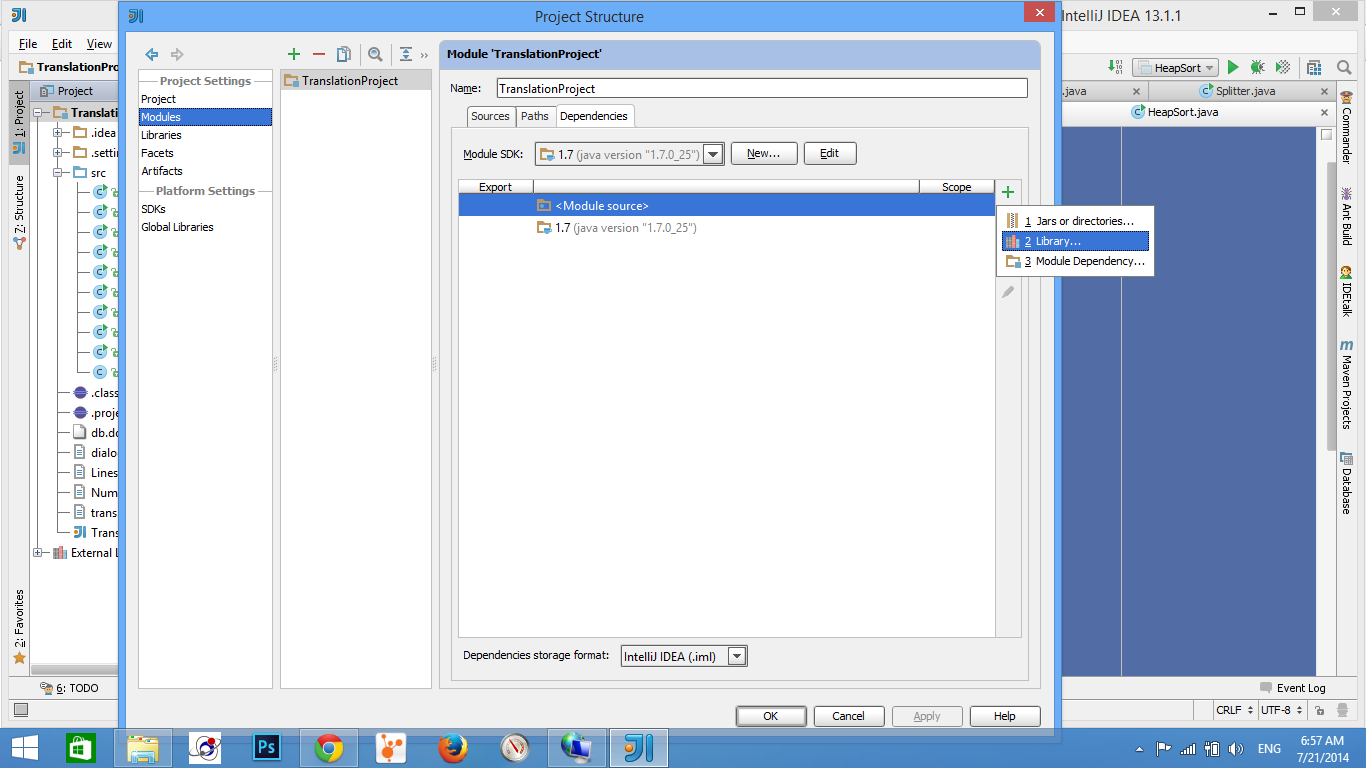This screenshot has height=768, width=1366.
Task: Confirm the dialog with OK
Action: pos(771,716)
